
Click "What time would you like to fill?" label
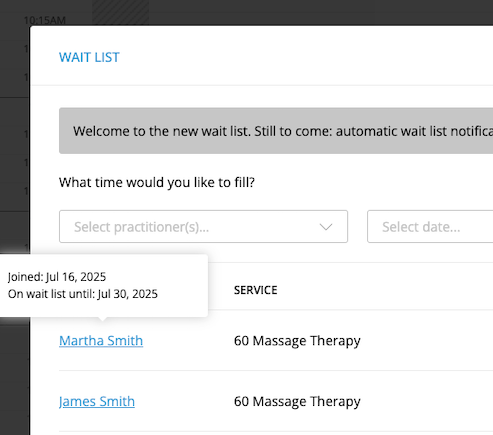coord(157,182)
